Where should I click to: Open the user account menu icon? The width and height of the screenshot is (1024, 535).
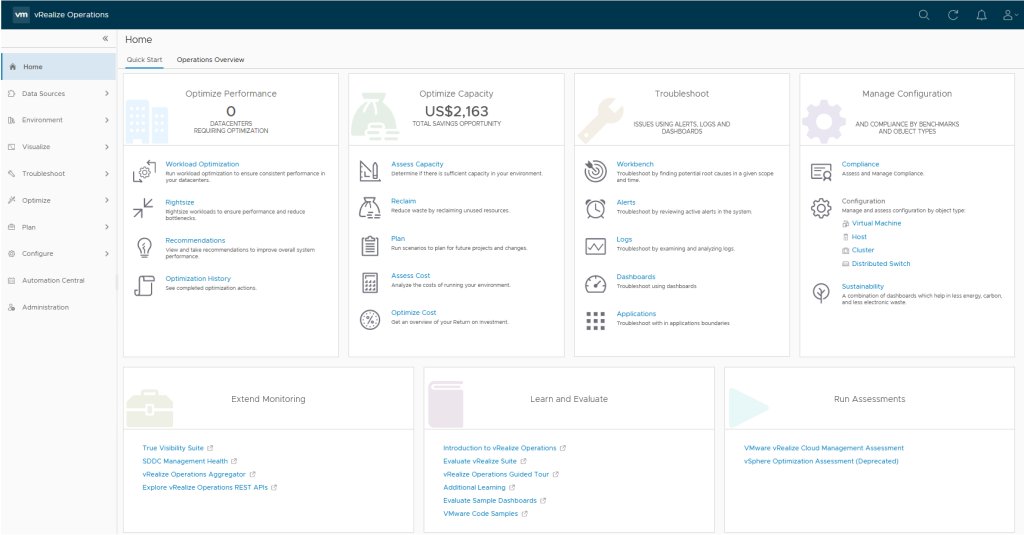1010,14
